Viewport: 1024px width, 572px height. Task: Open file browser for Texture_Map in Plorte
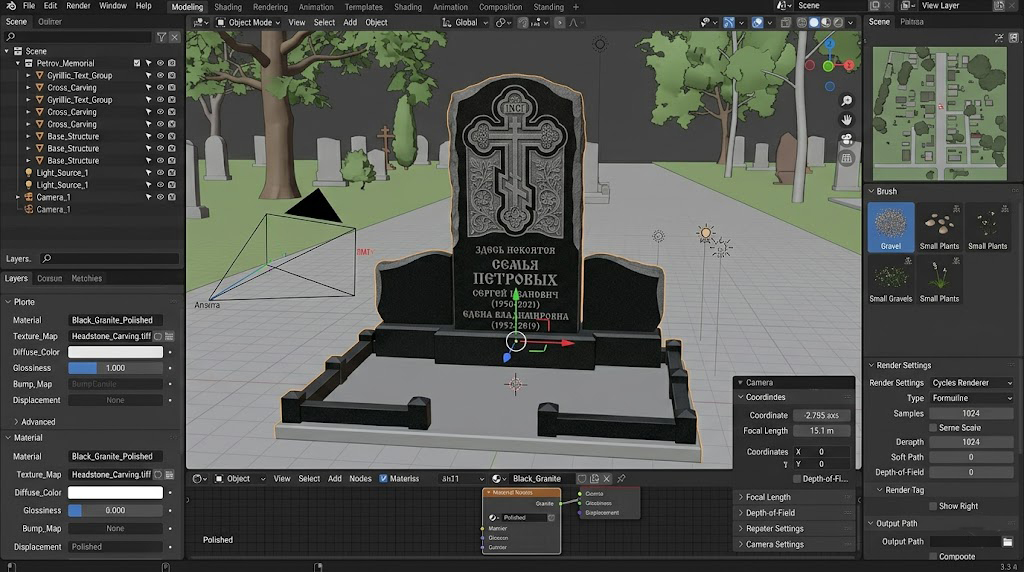169,336
